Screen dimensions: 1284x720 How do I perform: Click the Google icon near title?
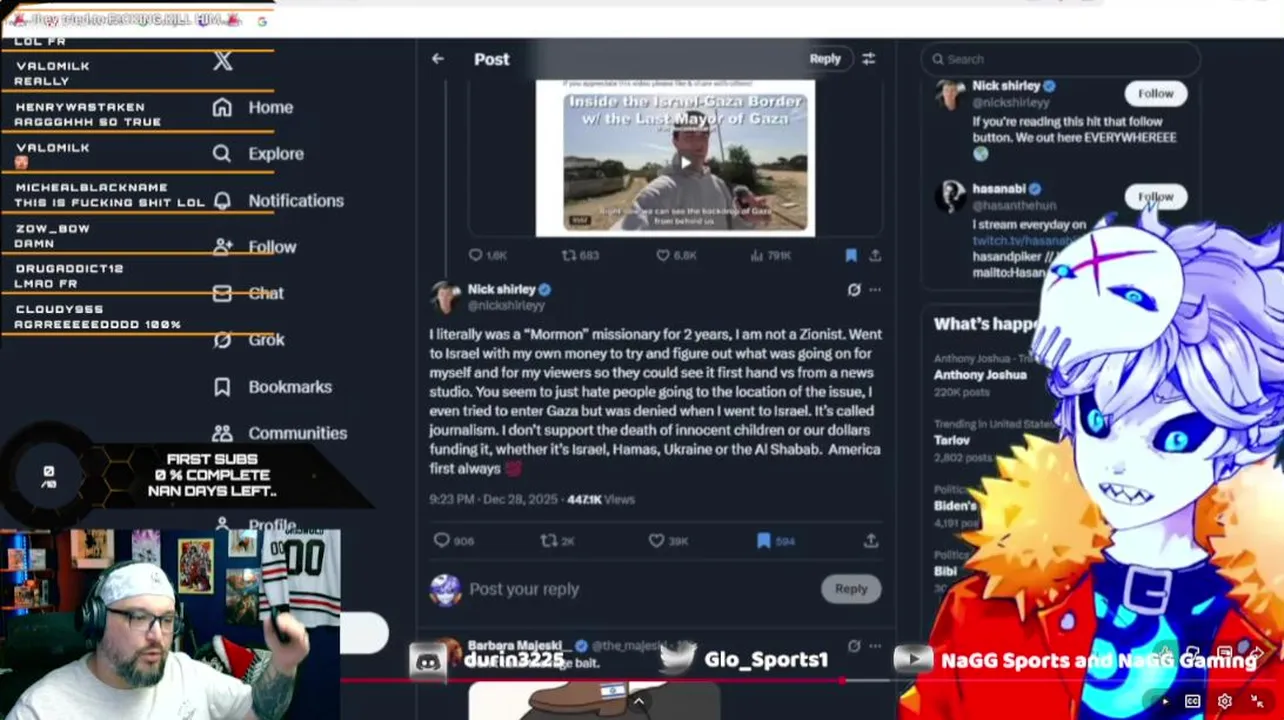pos(262,20)
